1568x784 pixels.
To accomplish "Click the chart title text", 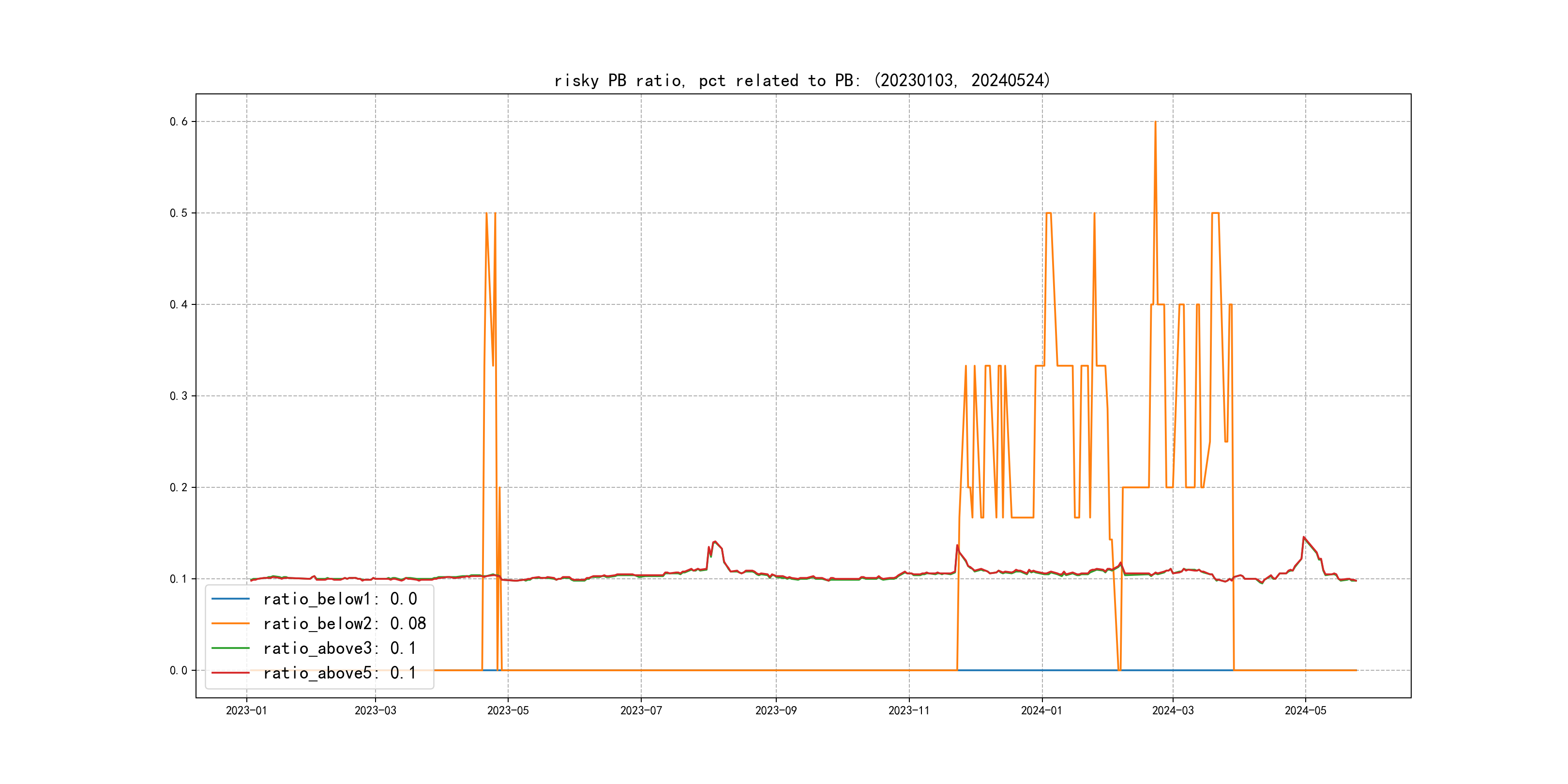I will click(x=802, y=80).
